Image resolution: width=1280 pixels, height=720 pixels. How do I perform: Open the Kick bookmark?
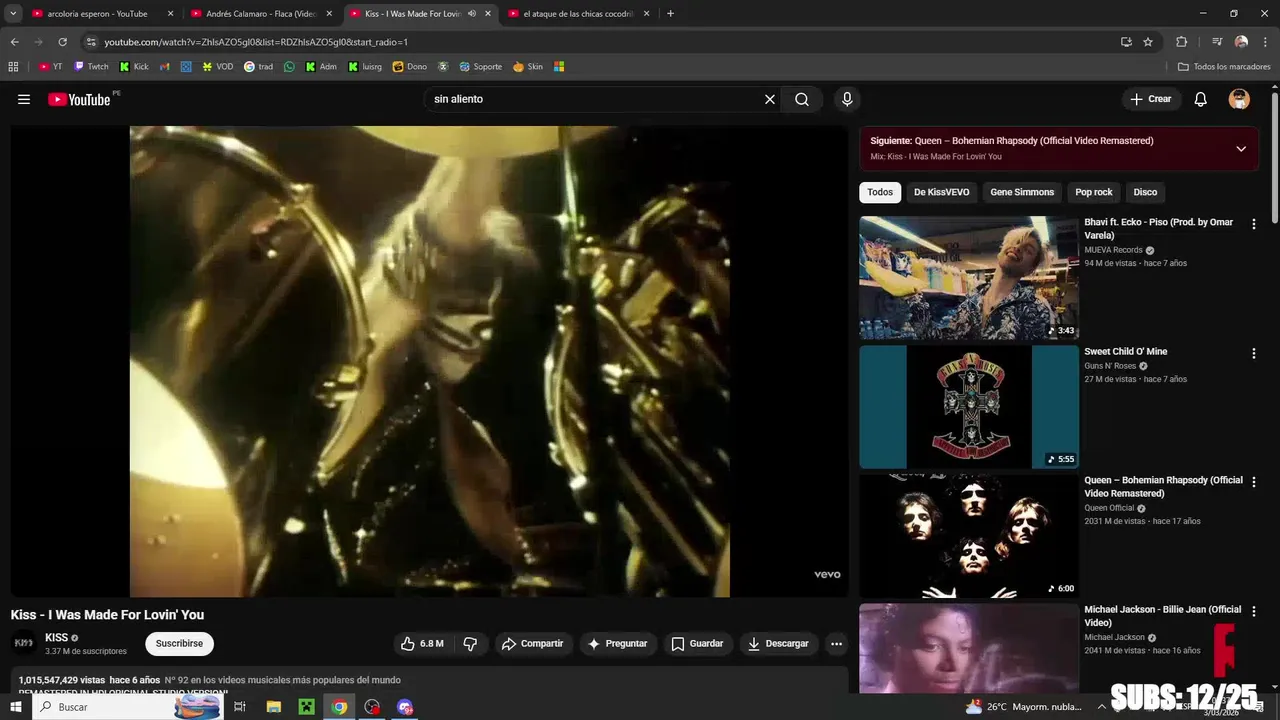click(134, 67)
